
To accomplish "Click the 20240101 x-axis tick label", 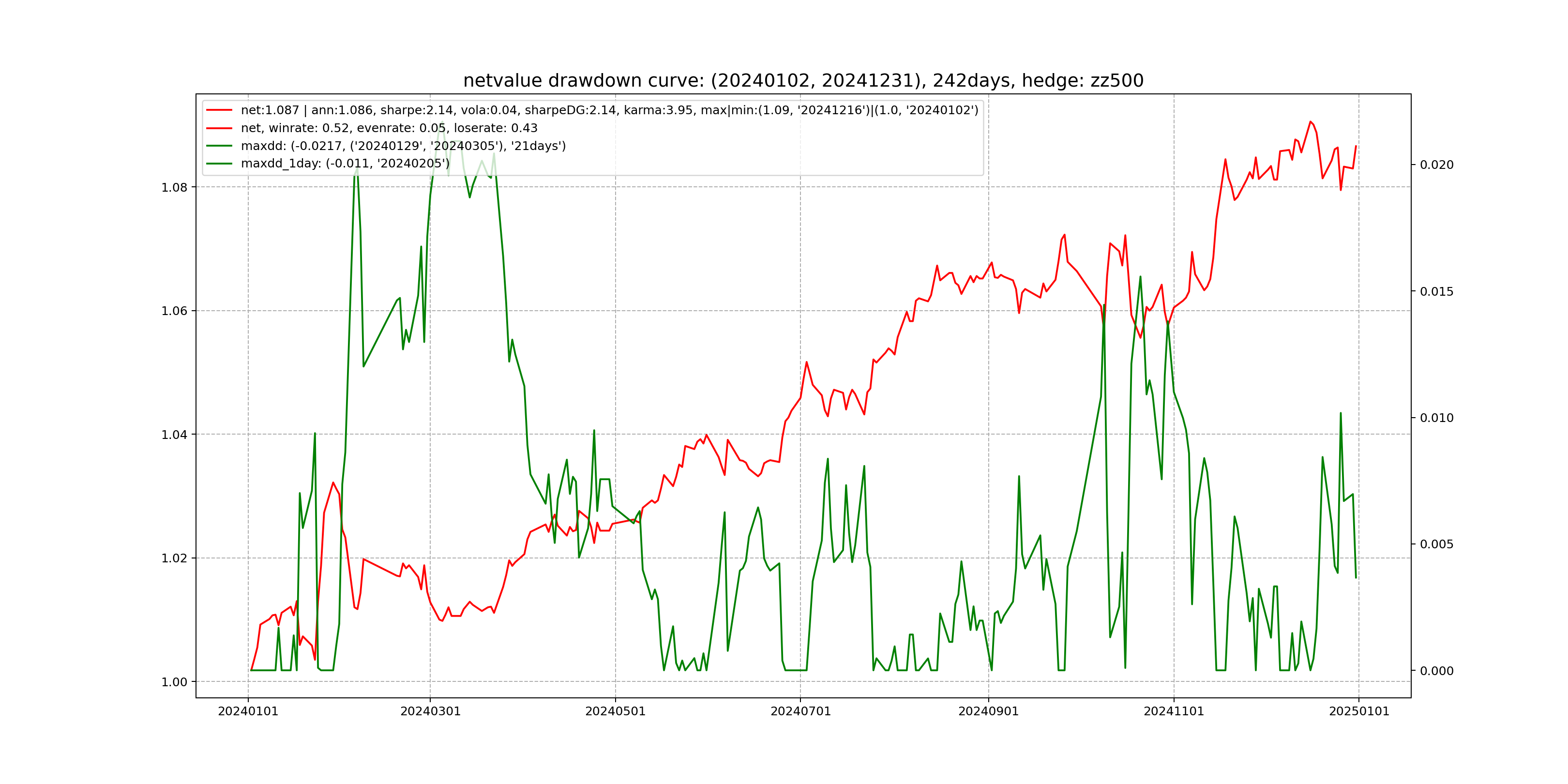I will 248,711.
